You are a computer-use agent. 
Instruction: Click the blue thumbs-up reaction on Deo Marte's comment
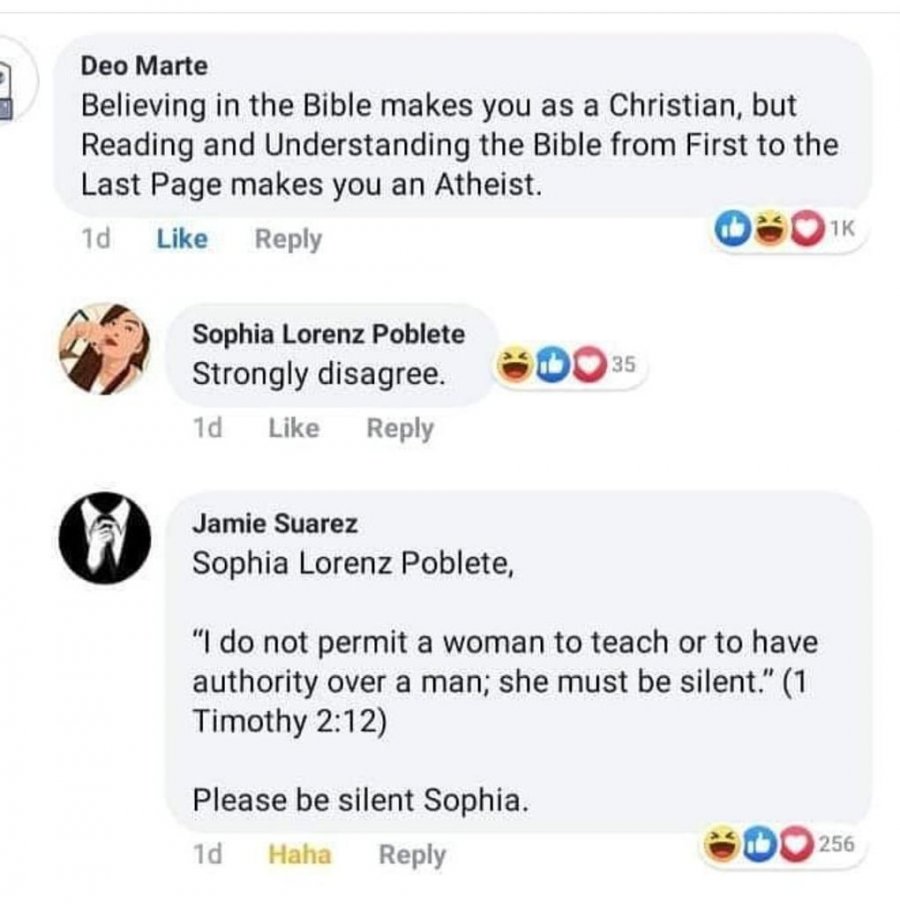click(733, 229)
